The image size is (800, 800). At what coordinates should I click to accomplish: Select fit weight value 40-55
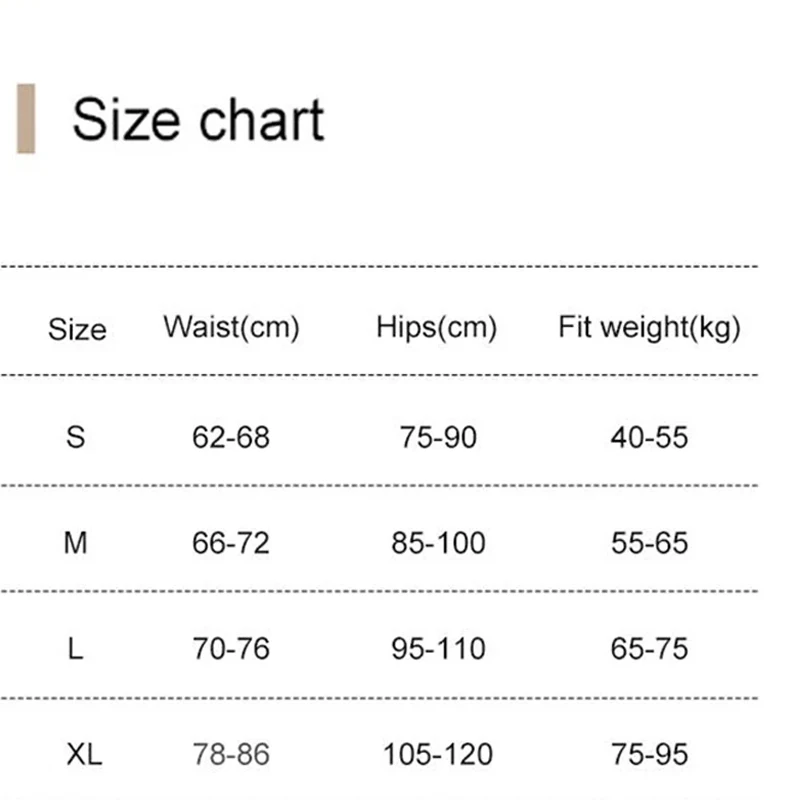(x=649, y=437)
